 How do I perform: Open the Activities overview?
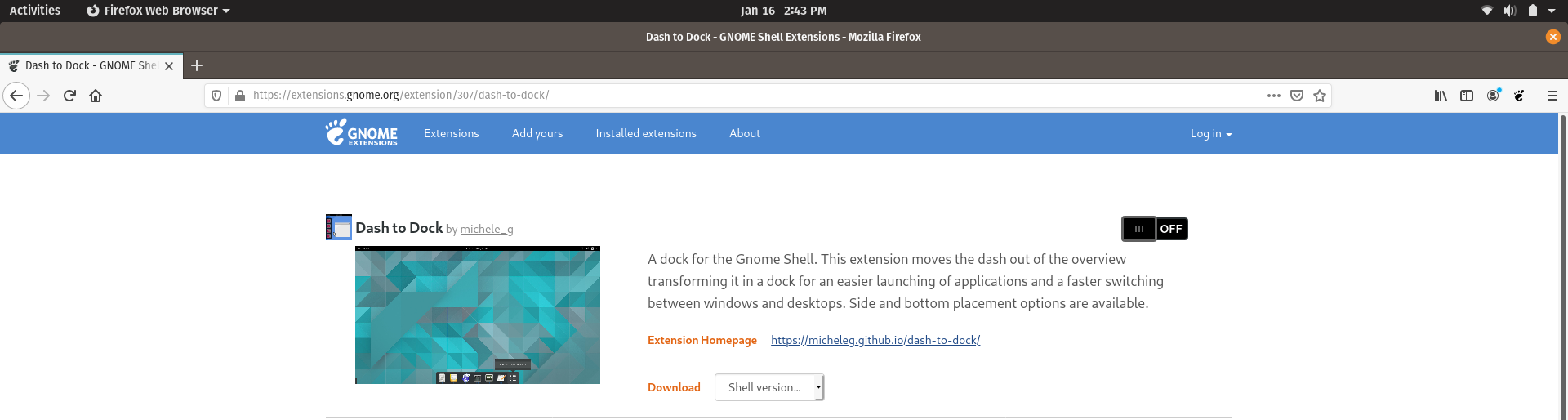pyautogui.click(x=35, y=11)
